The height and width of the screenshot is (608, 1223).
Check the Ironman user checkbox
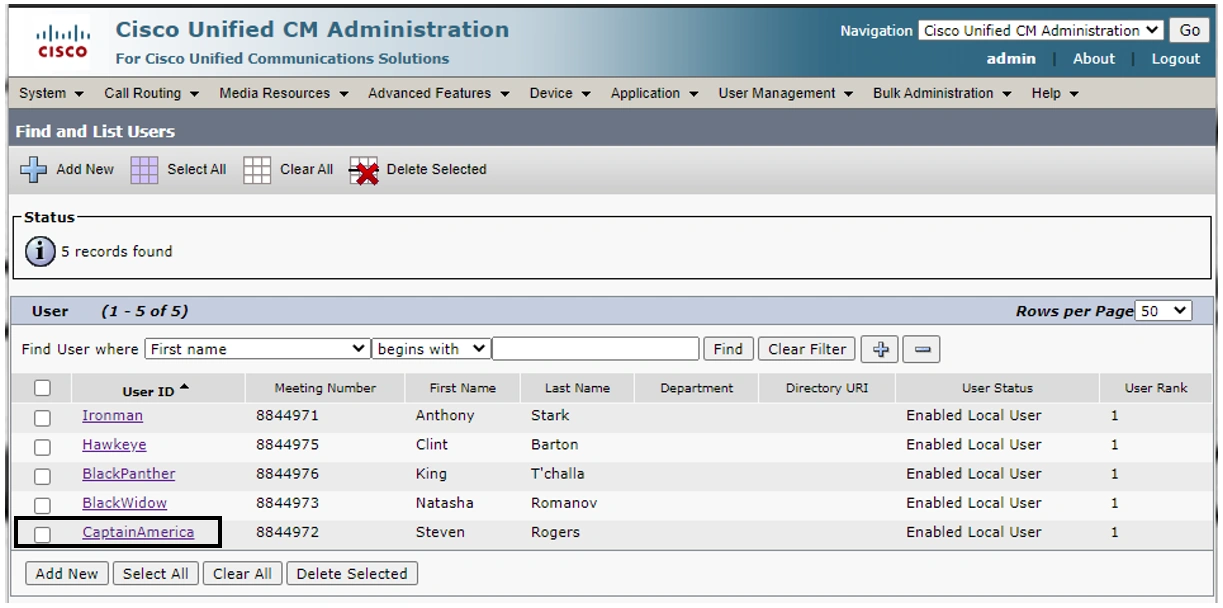coord(42,417)
